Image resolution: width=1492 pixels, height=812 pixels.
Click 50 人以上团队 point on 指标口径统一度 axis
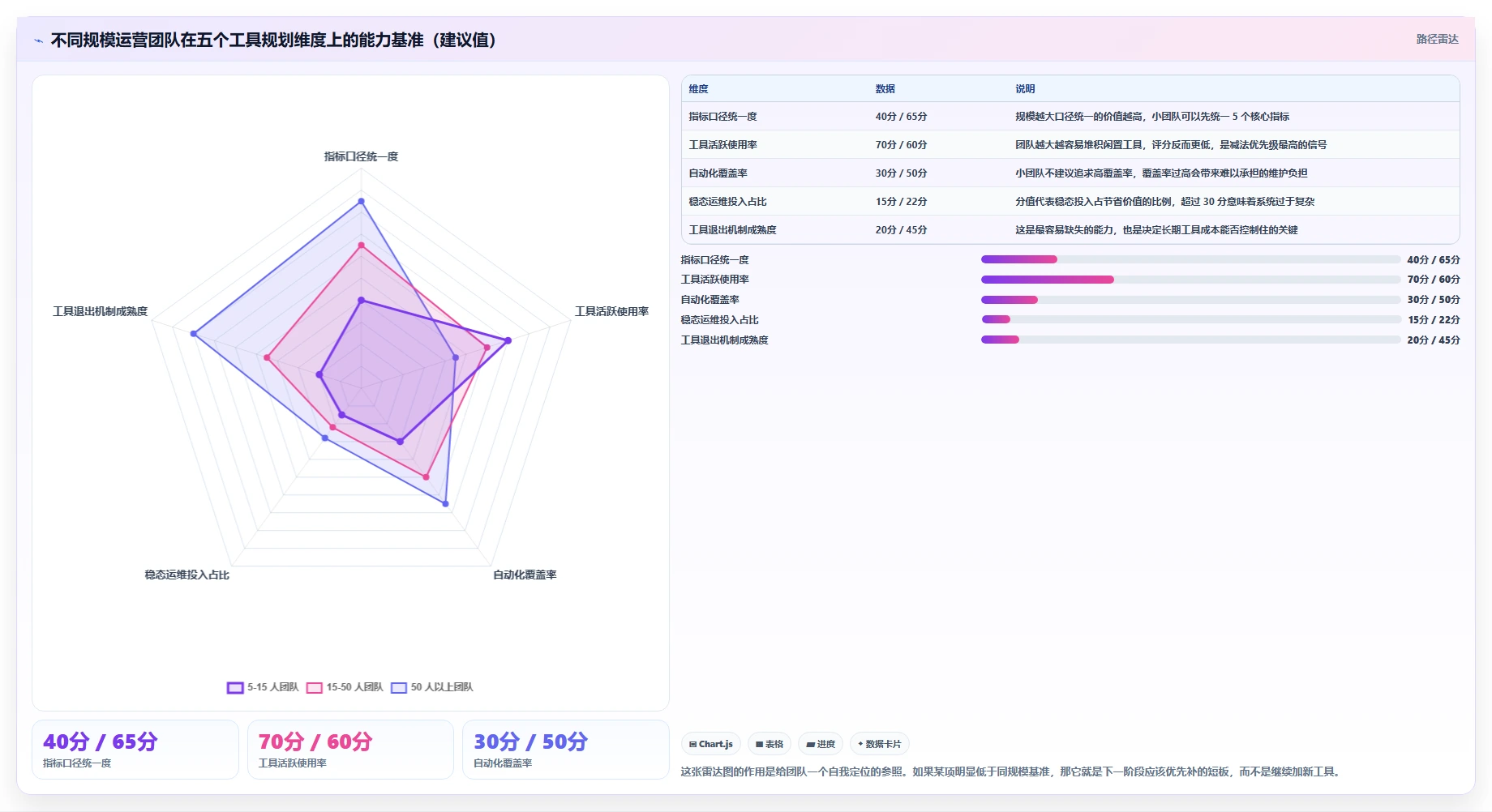pyautogui.click(x=361, y=201)
